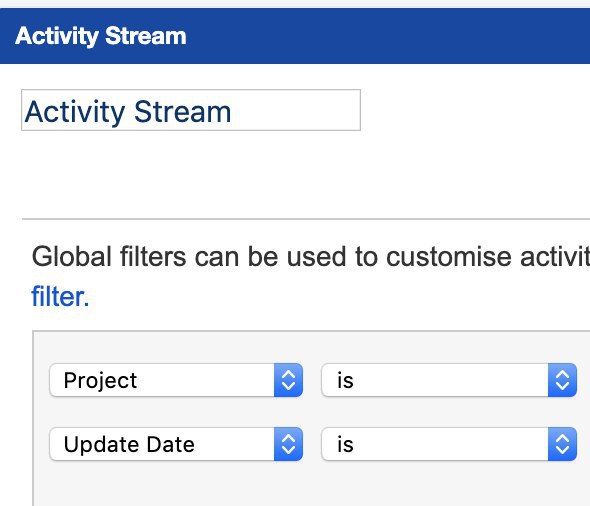Click the white "Activity Stream" heading text in header
This screenshot has width=590, height=506.
101,36
